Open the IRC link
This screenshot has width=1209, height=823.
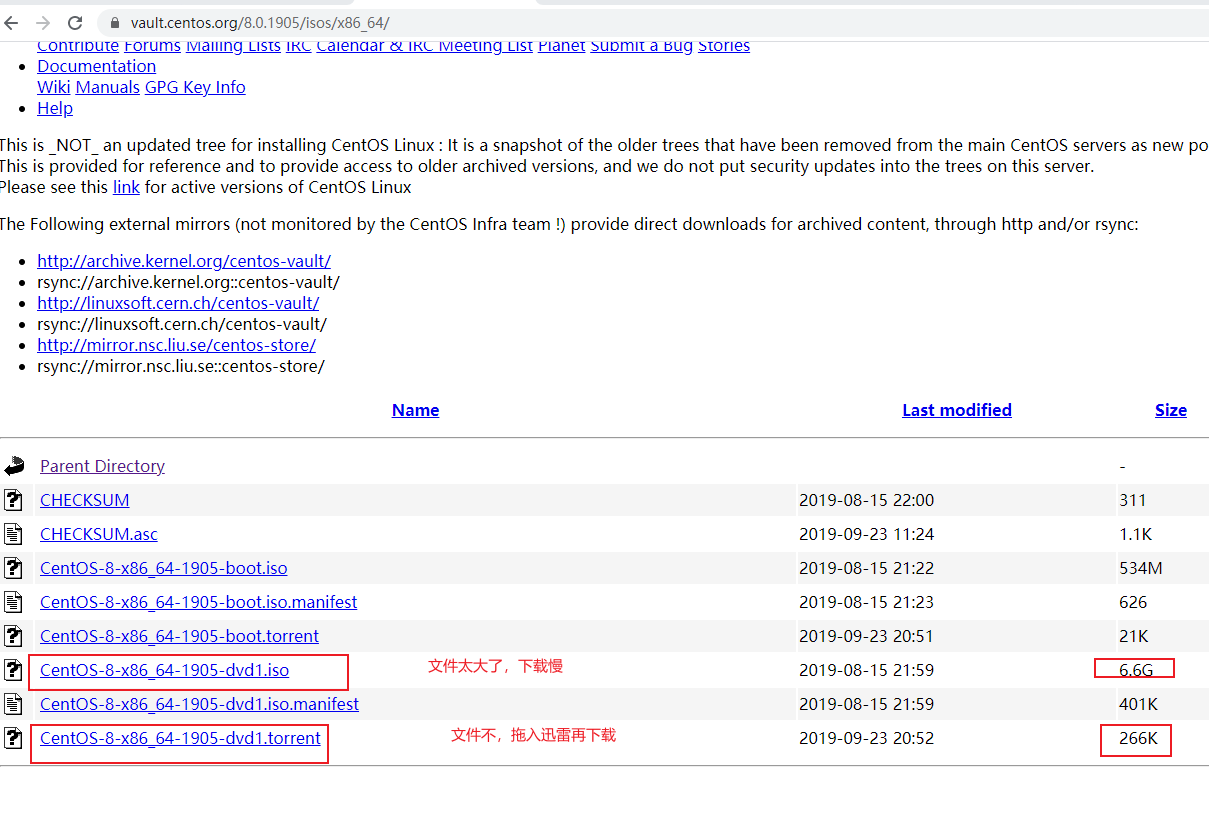pyautogui.click(x=298, y=46)
